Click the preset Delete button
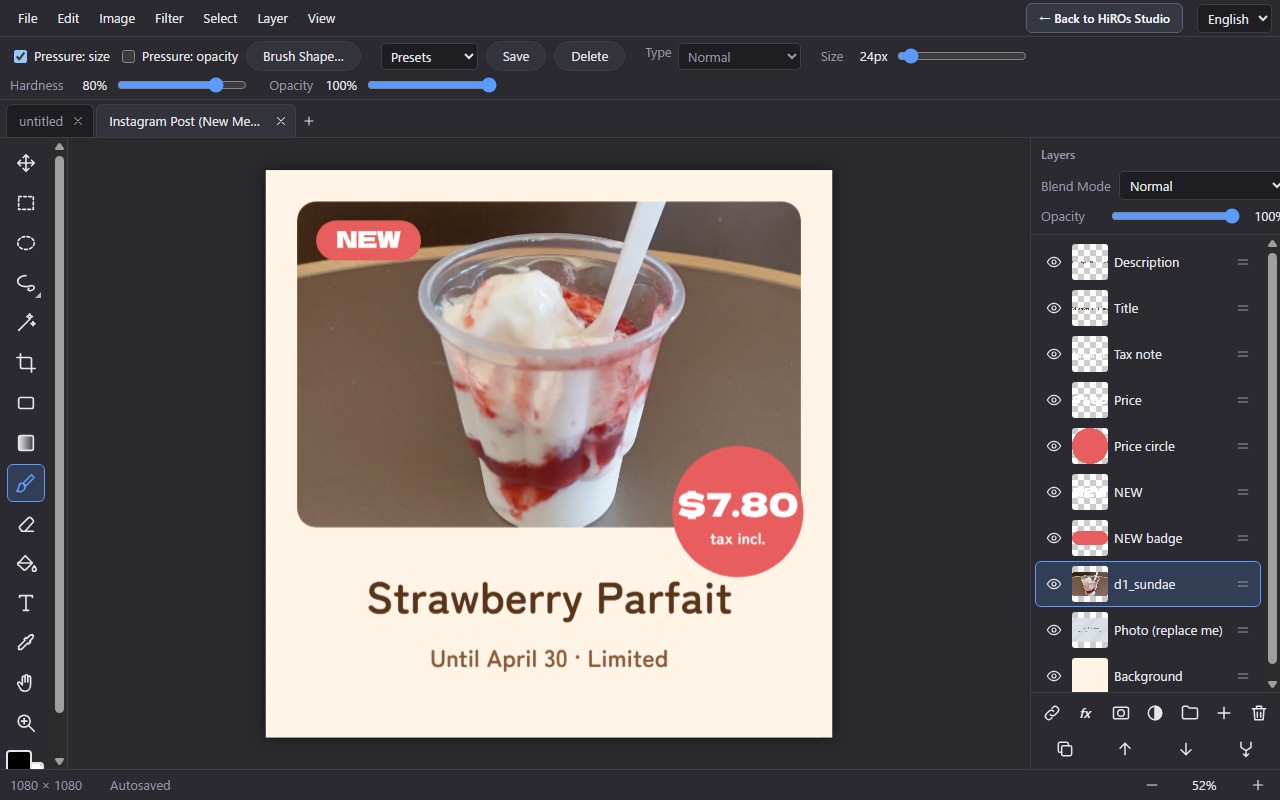The image size is (1280, 800). point(589,57)
